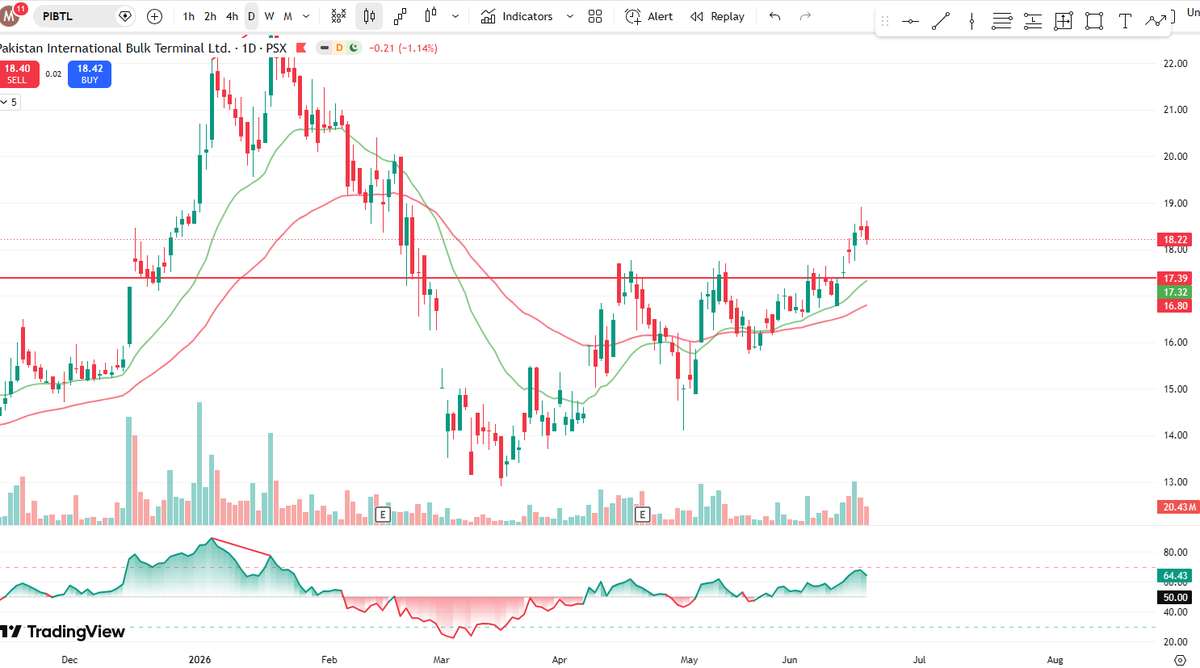Click the 2026 date axis label
Image resolution: width=1200 pixels, height=668 pixels.
click(198, 660)
